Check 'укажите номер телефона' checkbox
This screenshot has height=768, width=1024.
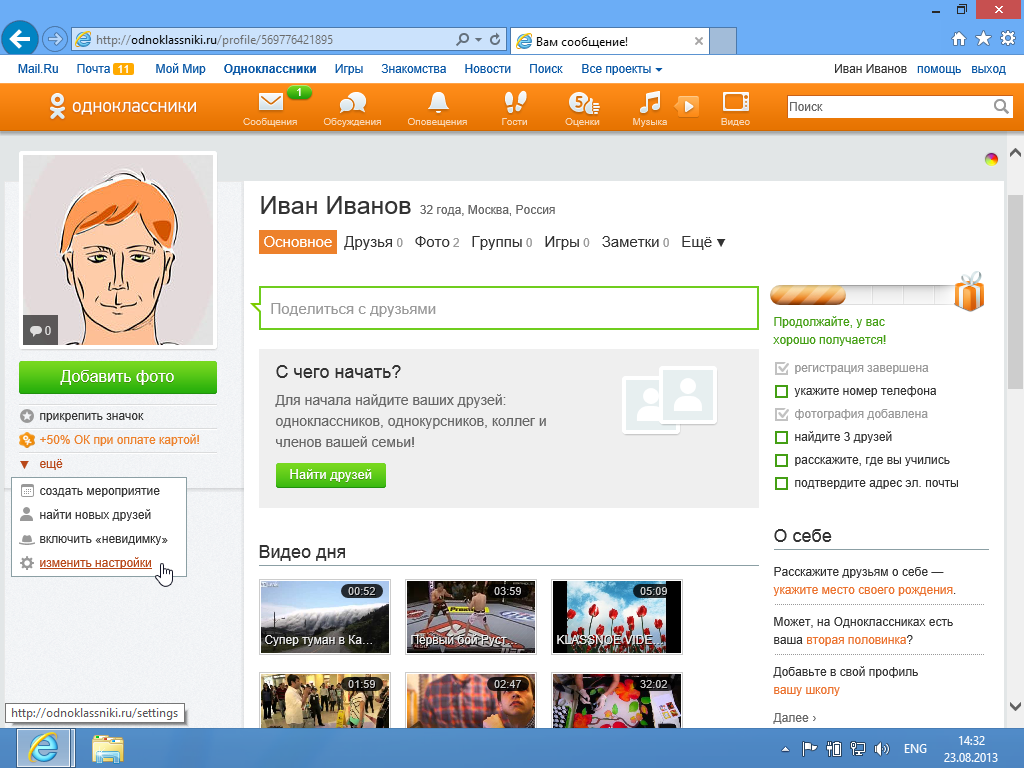click(x=782, y=391)
